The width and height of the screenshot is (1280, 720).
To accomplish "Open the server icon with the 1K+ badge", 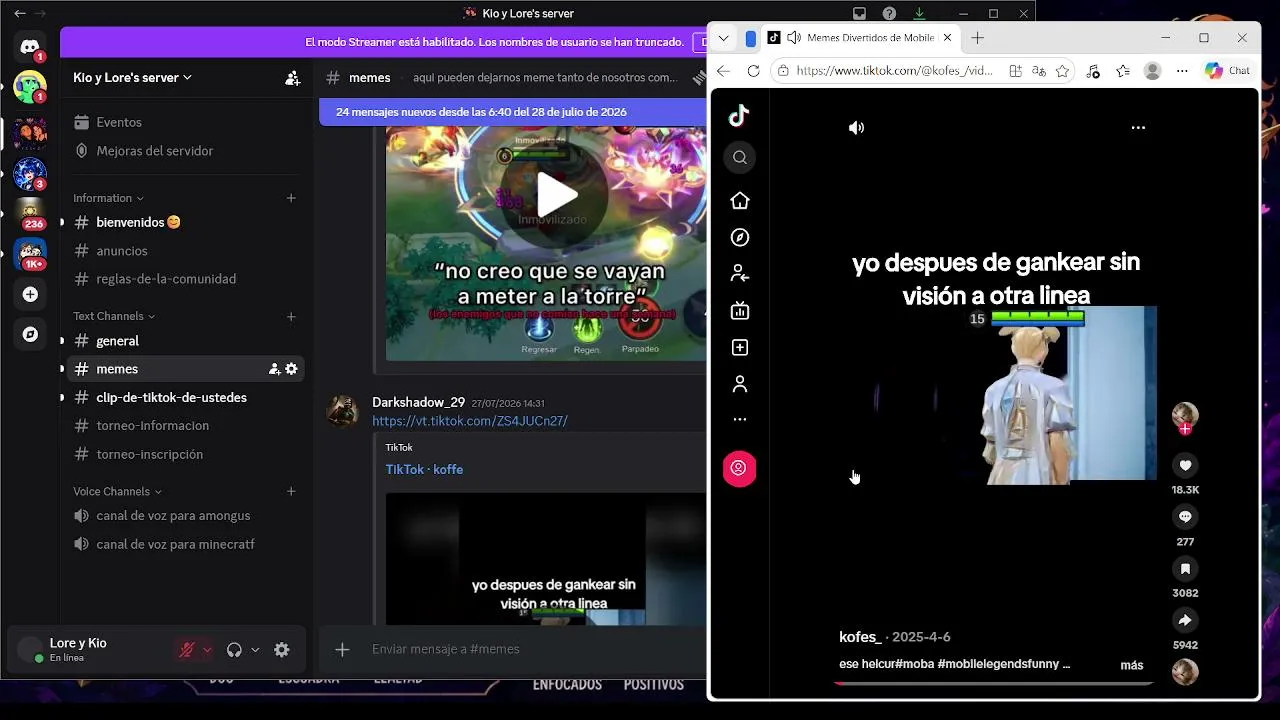I will (30, 254).
